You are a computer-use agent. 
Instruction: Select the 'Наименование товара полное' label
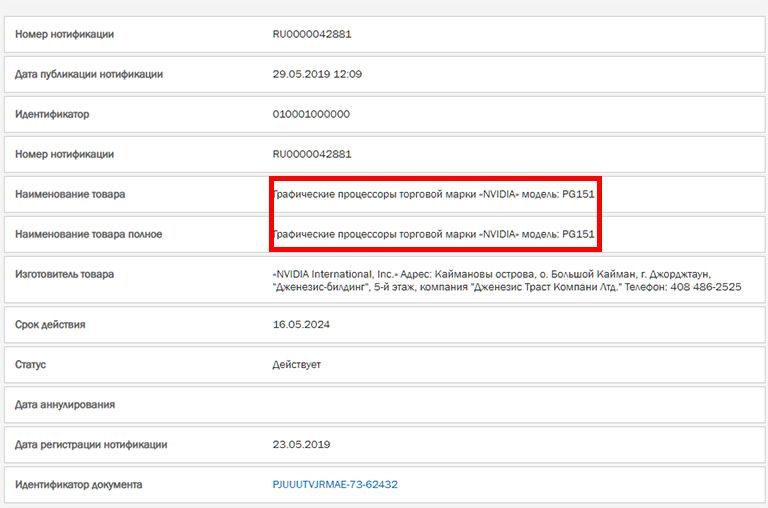pos(88,234)
